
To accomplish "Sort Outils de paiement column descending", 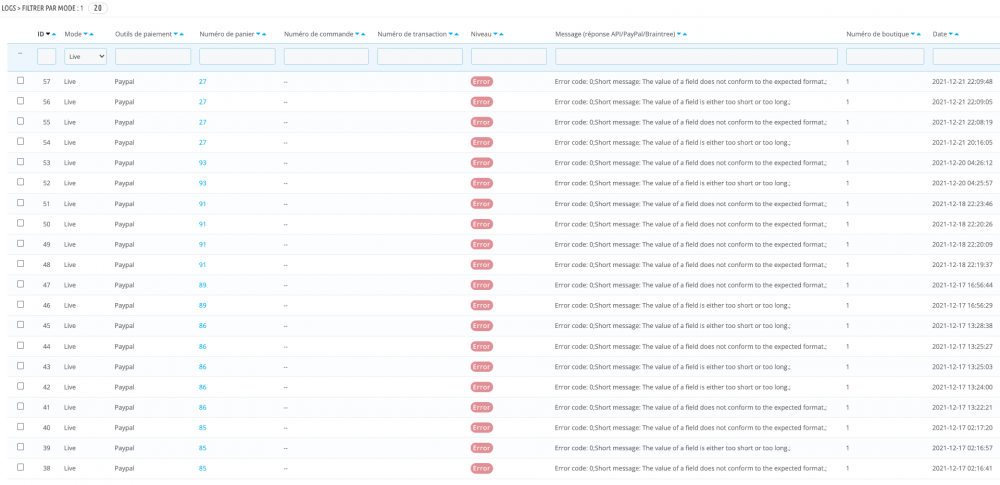I will point(176,34).
